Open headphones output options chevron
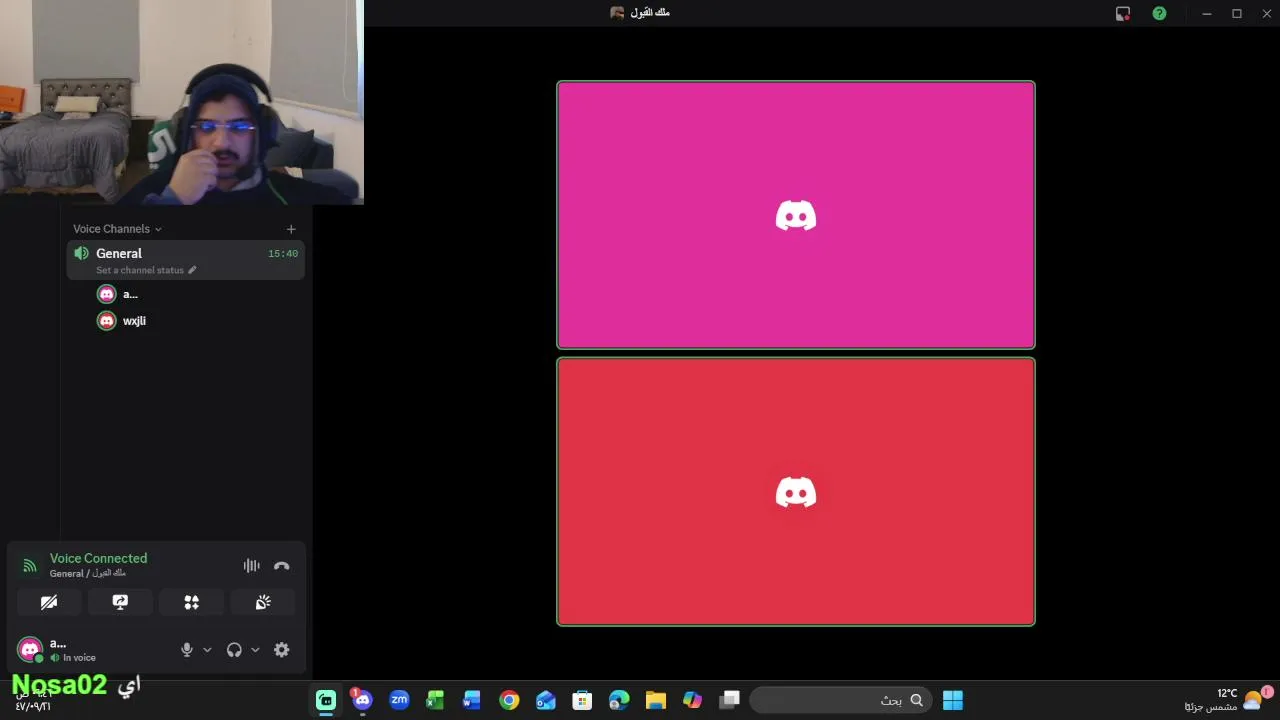The height and width of the screenshot is (720, 1280). (x=255, y=650)
